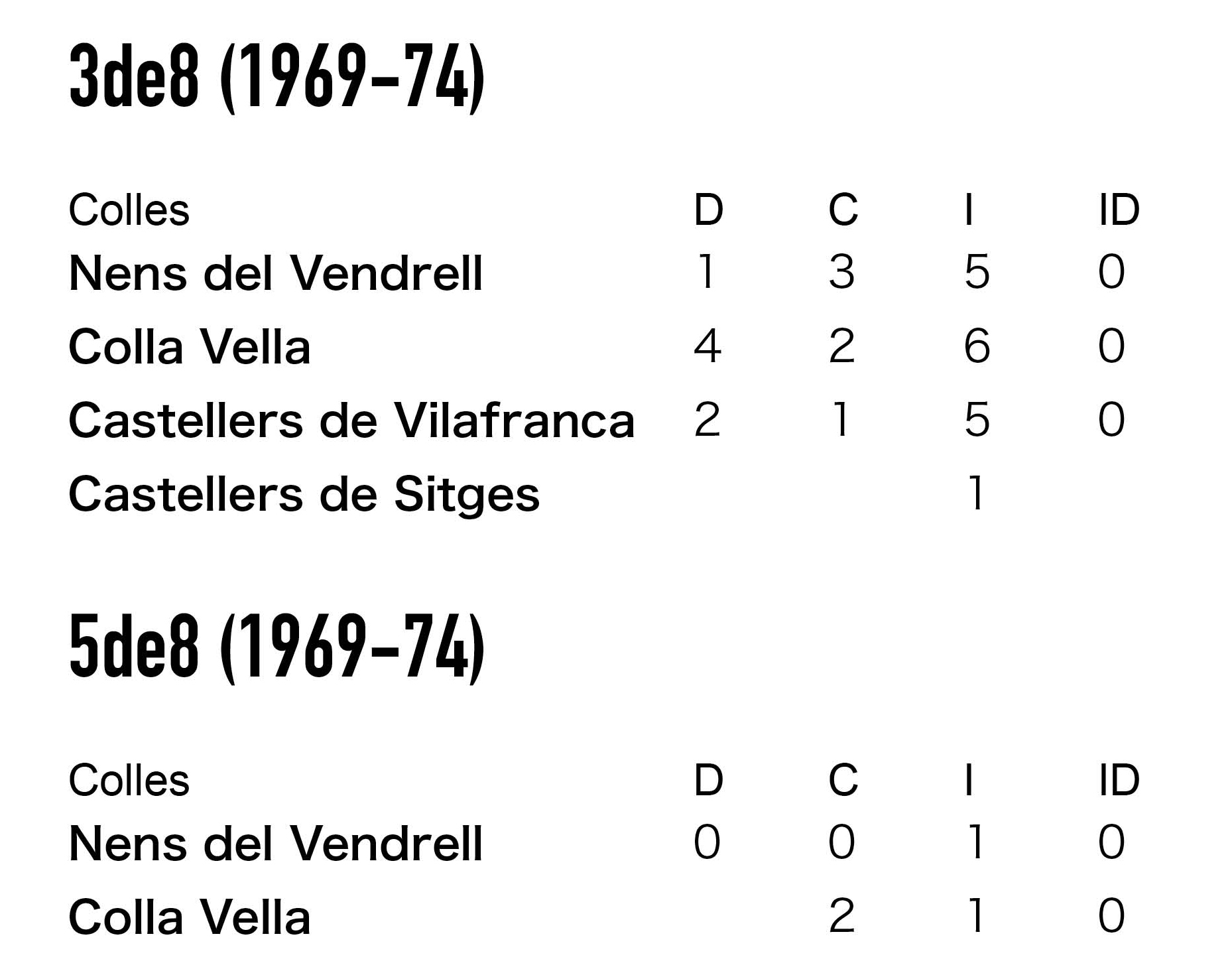Click the ID column header in 5de8 table

click(1119, 780)
